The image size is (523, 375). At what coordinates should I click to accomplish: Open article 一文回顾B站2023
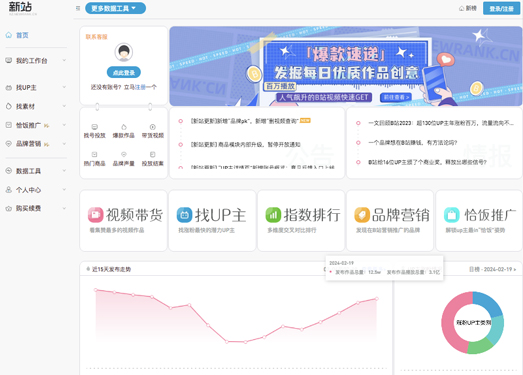pos(441,123)
